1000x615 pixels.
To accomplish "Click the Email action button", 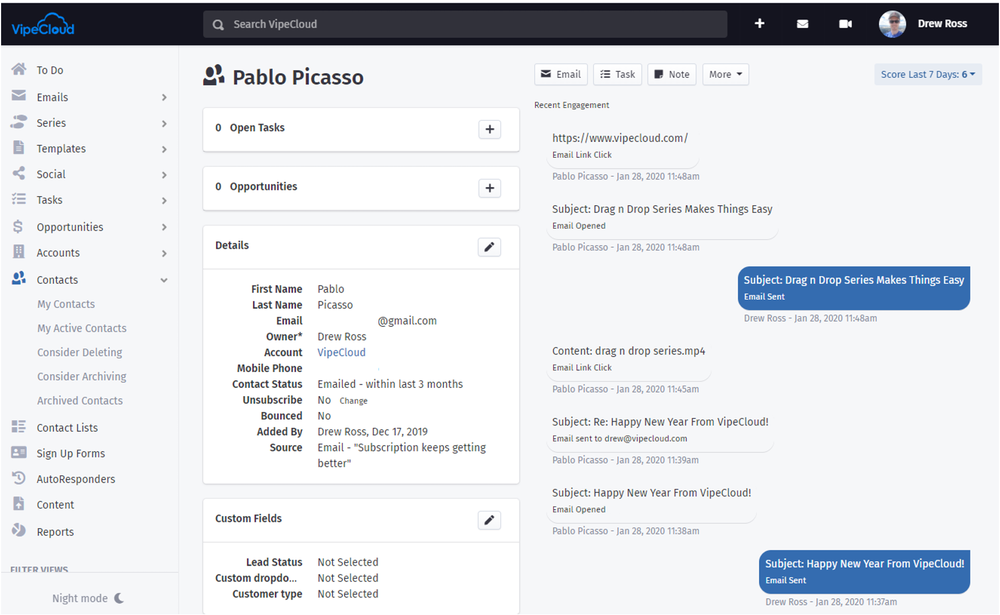I will click(561, 74).
